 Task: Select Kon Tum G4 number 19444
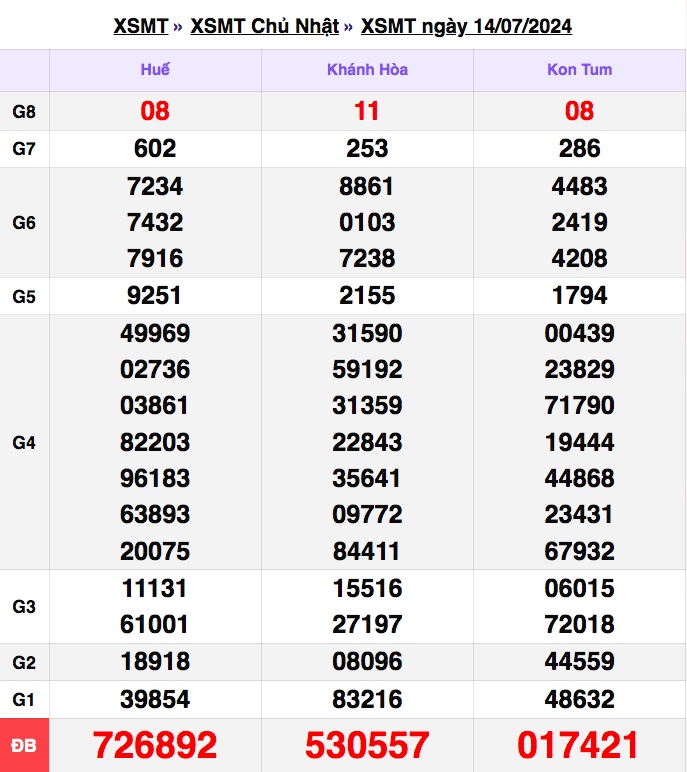(580, 442)
